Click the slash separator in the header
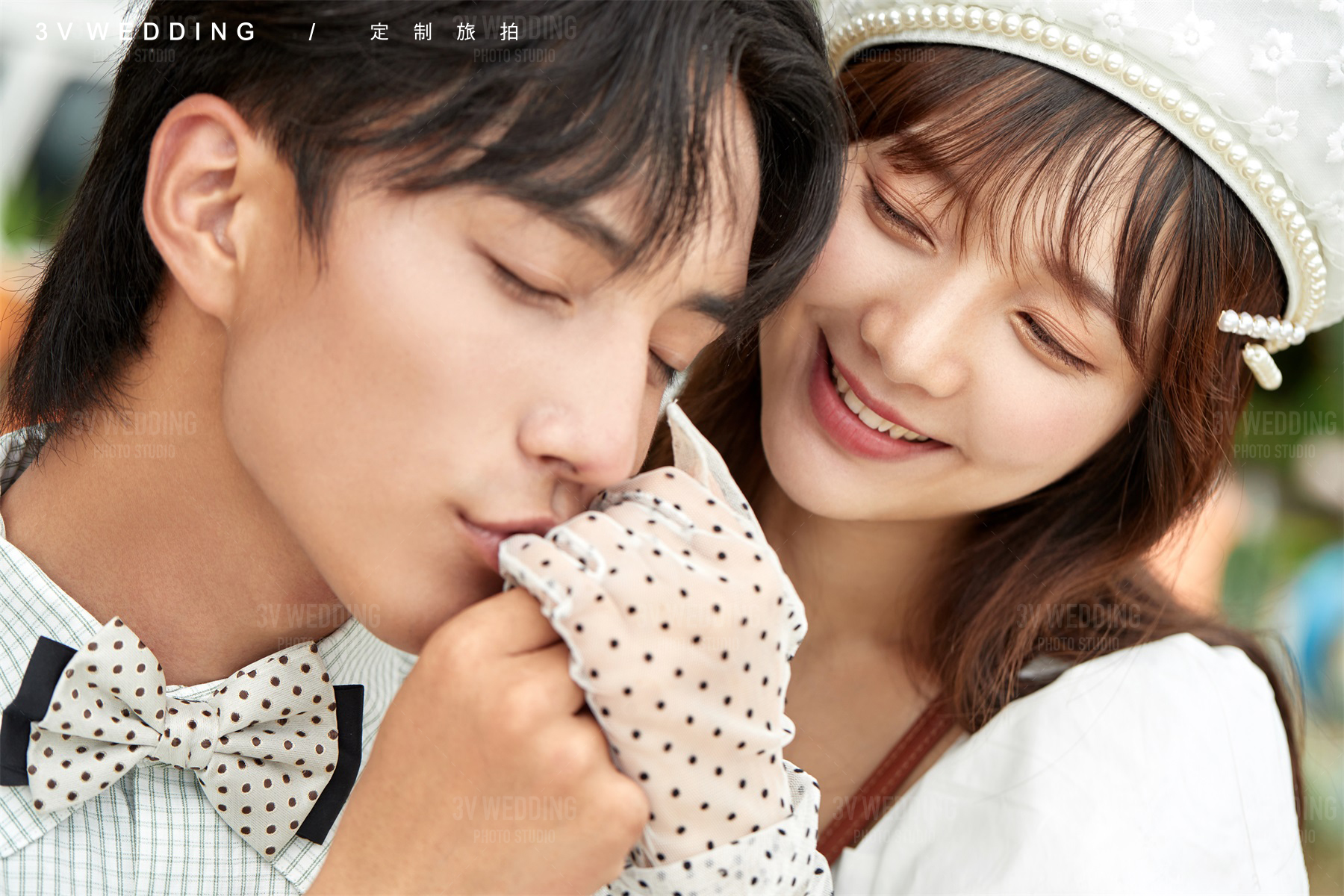The height and width of the screenshot is (896, 1344). 312,31
